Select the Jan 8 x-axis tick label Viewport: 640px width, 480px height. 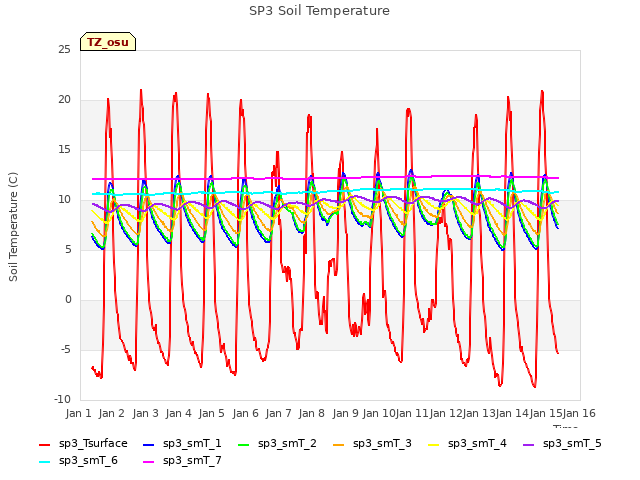click(311, 413)
